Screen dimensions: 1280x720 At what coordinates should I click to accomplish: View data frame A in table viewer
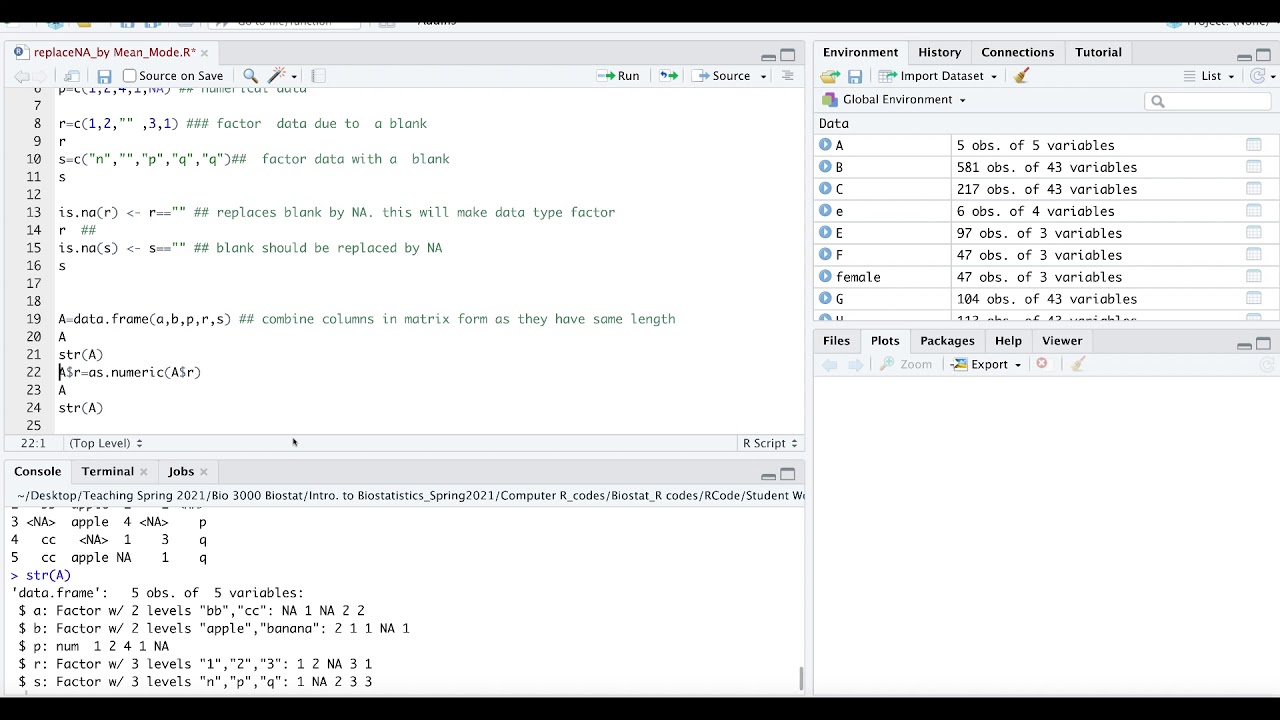coord(1253,145)
